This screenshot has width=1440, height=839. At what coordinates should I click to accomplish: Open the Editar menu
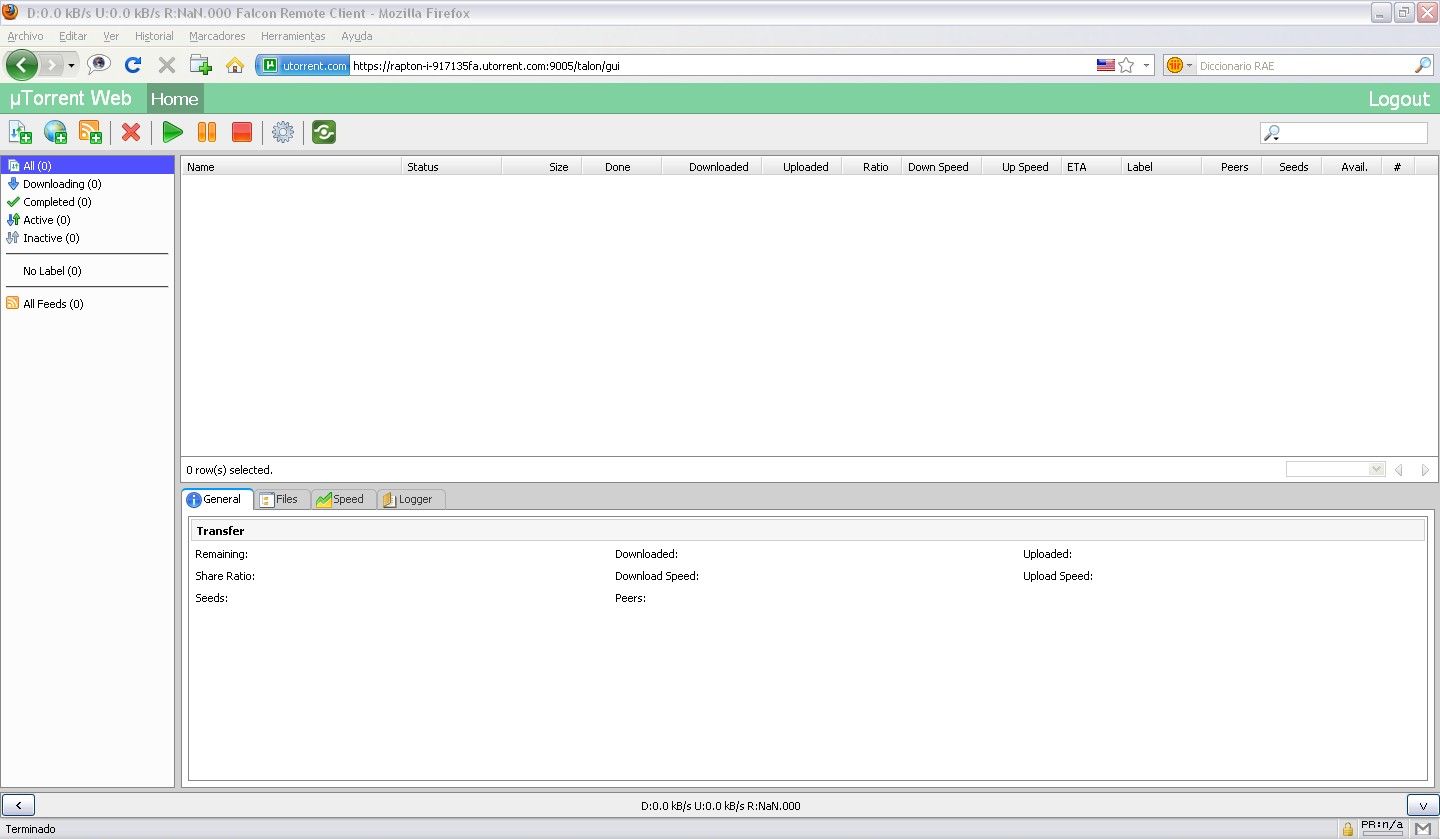click(x=73, y=36)
